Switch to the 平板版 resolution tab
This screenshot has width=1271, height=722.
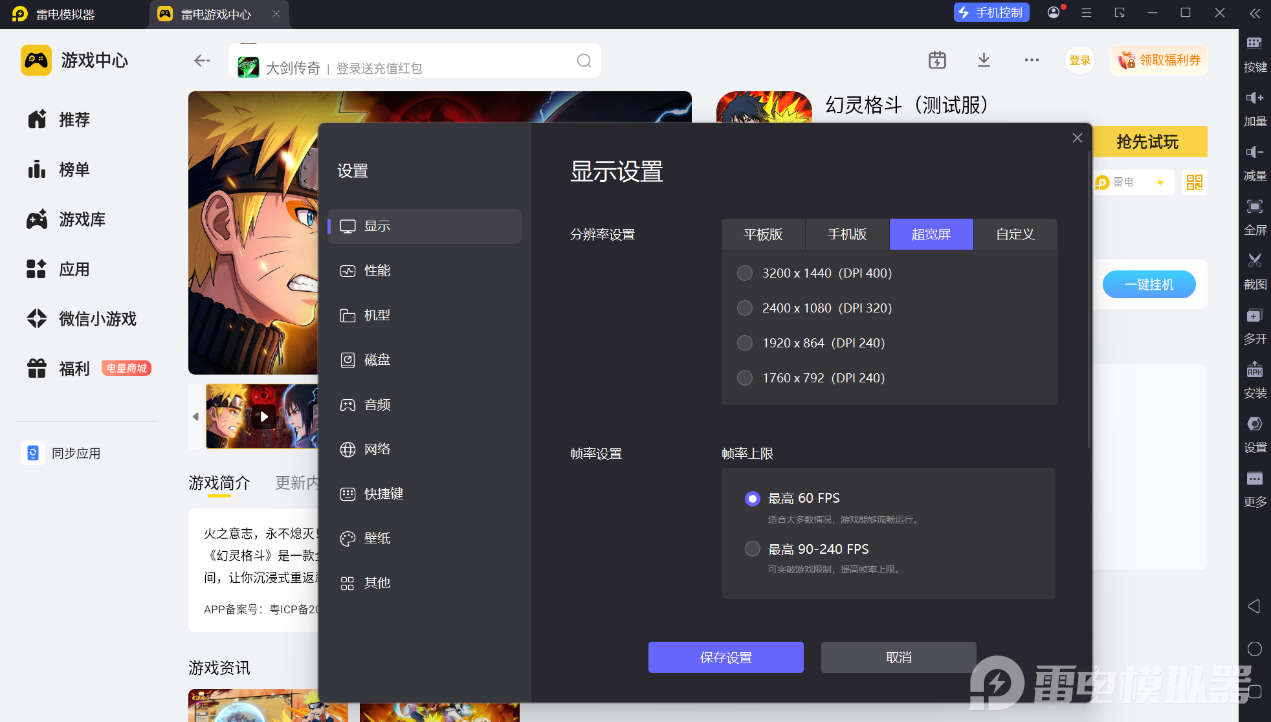coord(763,234)
